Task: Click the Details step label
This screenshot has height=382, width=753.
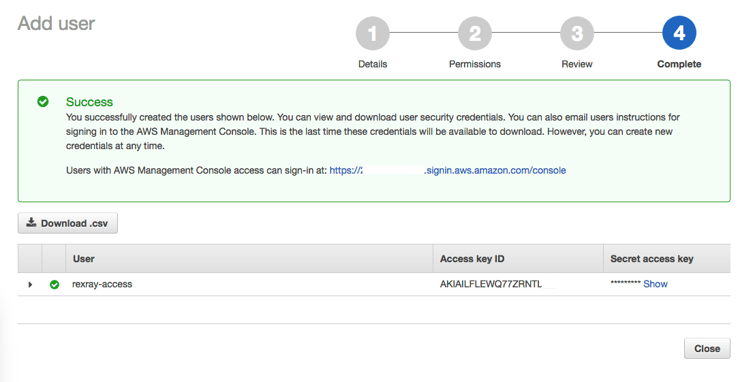Action: click(x=372, y=64)
